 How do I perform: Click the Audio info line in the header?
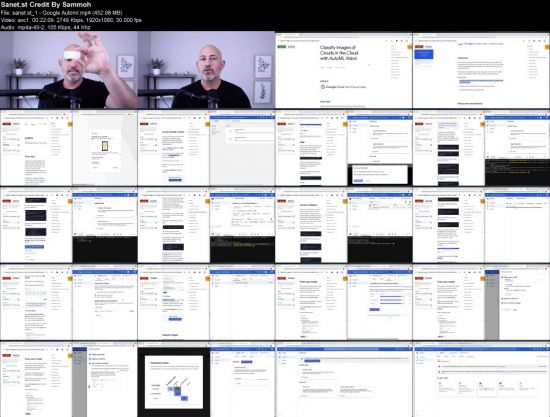click(x=46, y=27)
